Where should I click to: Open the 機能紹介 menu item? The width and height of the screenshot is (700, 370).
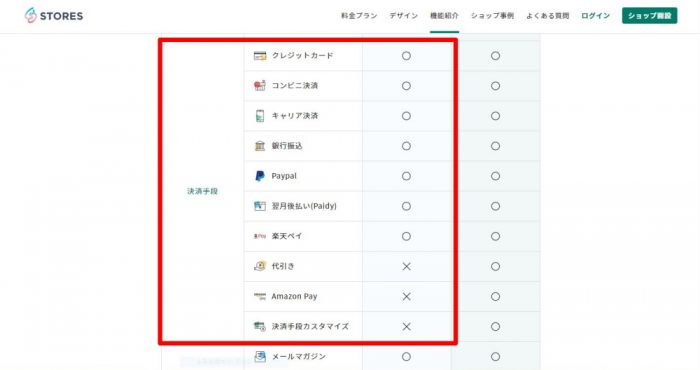[x=444, y=16]
